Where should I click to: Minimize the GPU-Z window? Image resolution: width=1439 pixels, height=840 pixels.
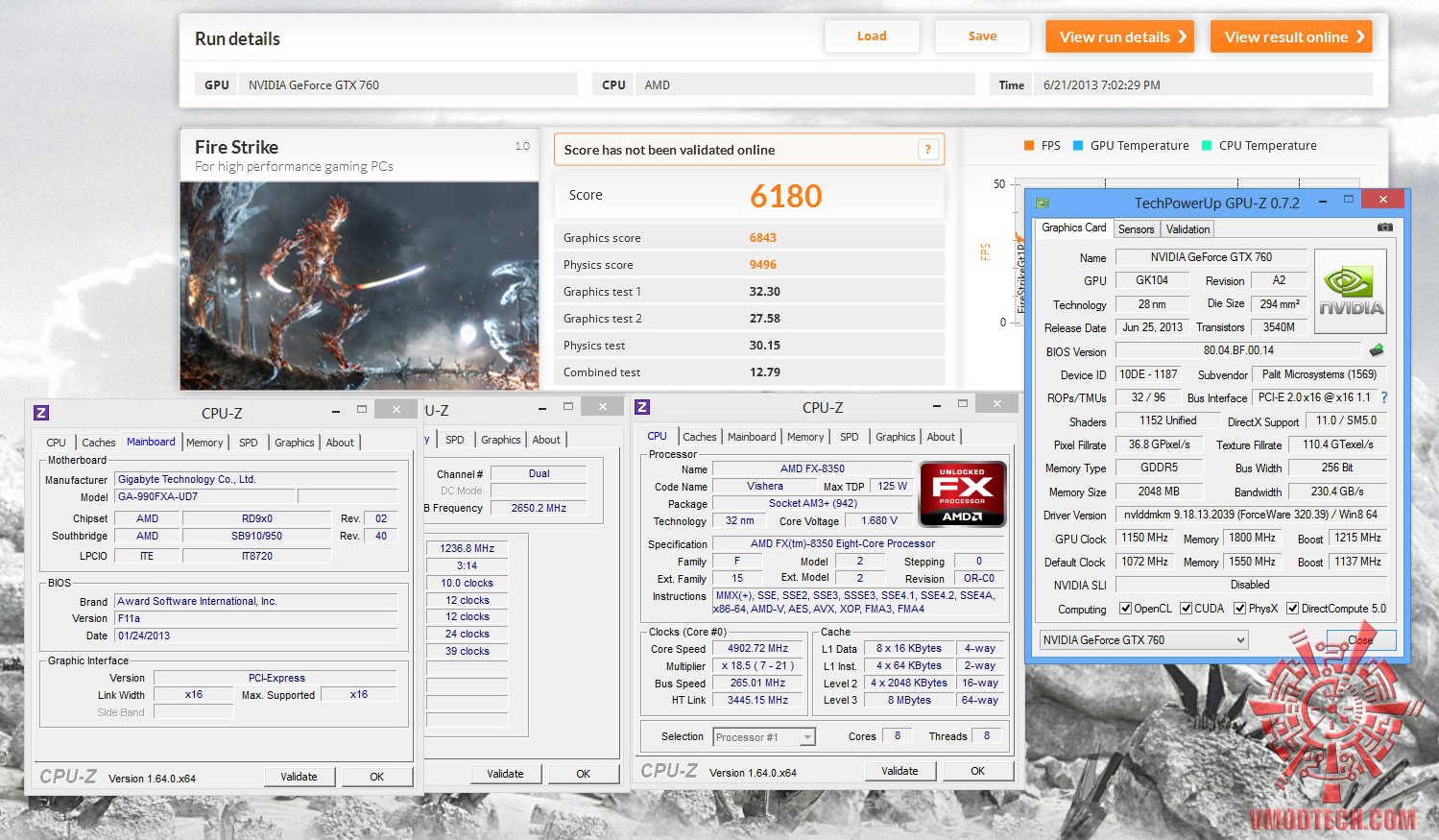1323,202
